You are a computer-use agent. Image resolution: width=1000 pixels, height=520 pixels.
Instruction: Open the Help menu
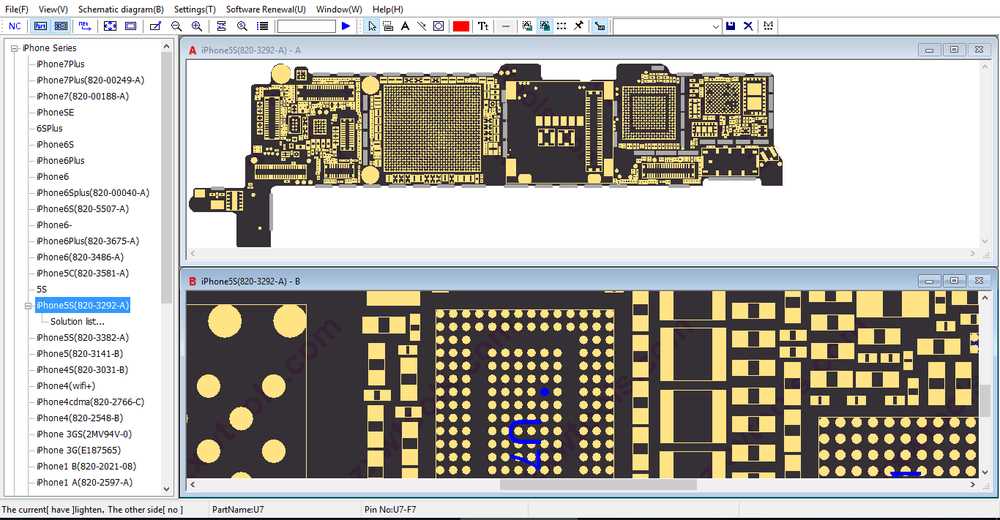(x=387, y=9)
